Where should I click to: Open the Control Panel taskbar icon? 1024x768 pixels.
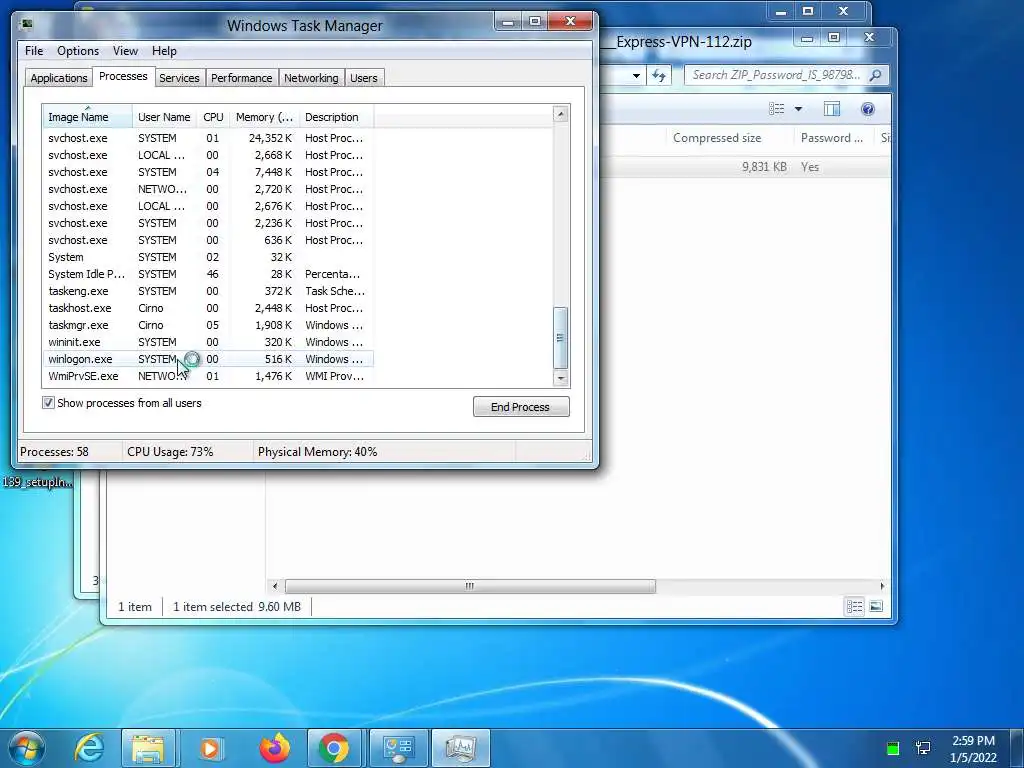[398, 748]
